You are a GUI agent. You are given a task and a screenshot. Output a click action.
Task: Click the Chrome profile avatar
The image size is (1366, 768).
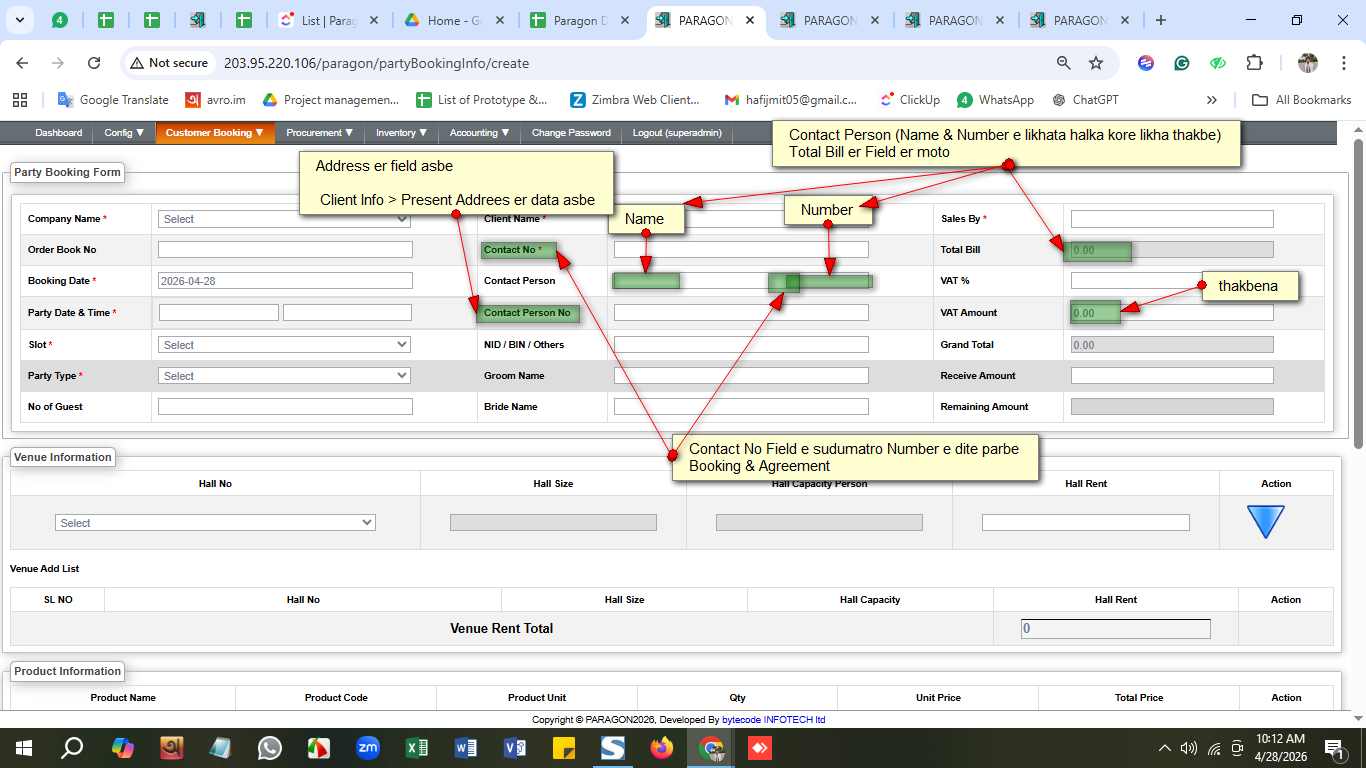(x=1308, y=63)
